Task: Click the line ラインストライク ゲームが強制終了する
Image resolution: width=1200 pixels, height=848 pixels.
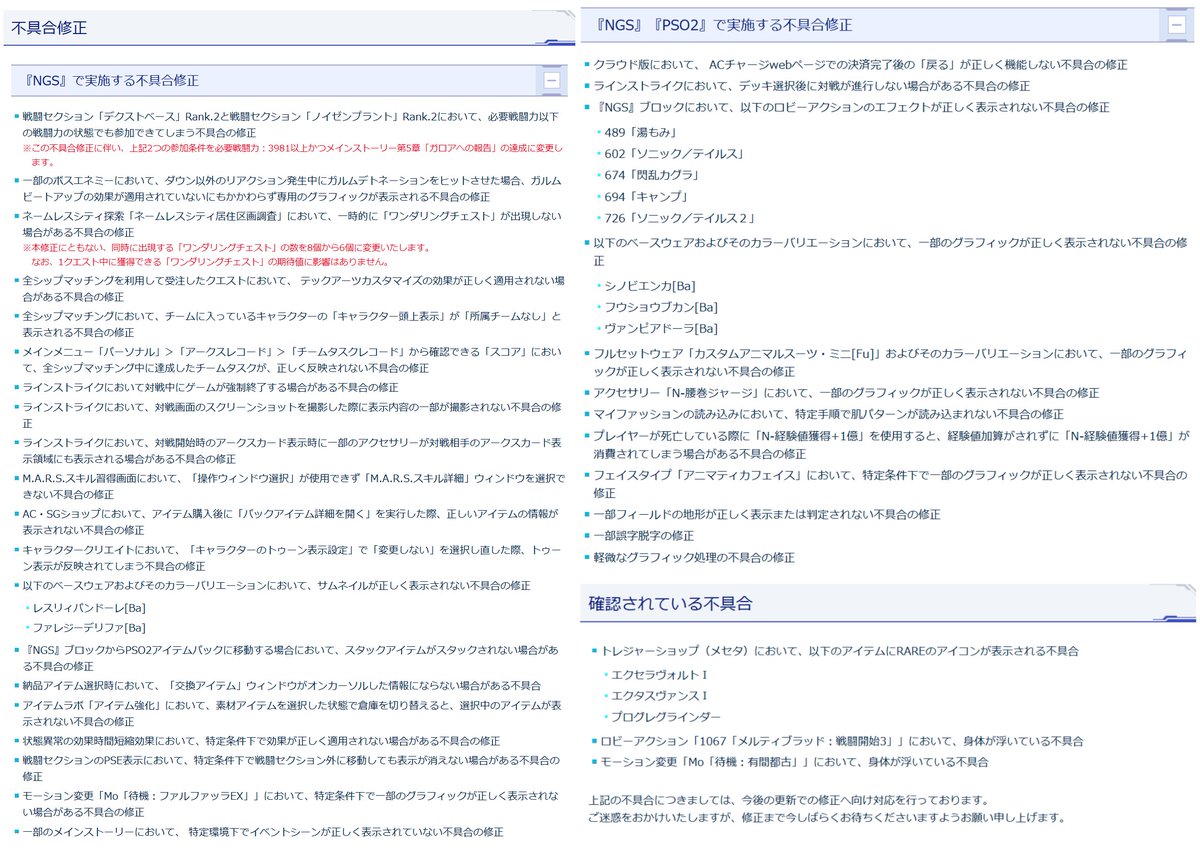Action: (210, 387)
